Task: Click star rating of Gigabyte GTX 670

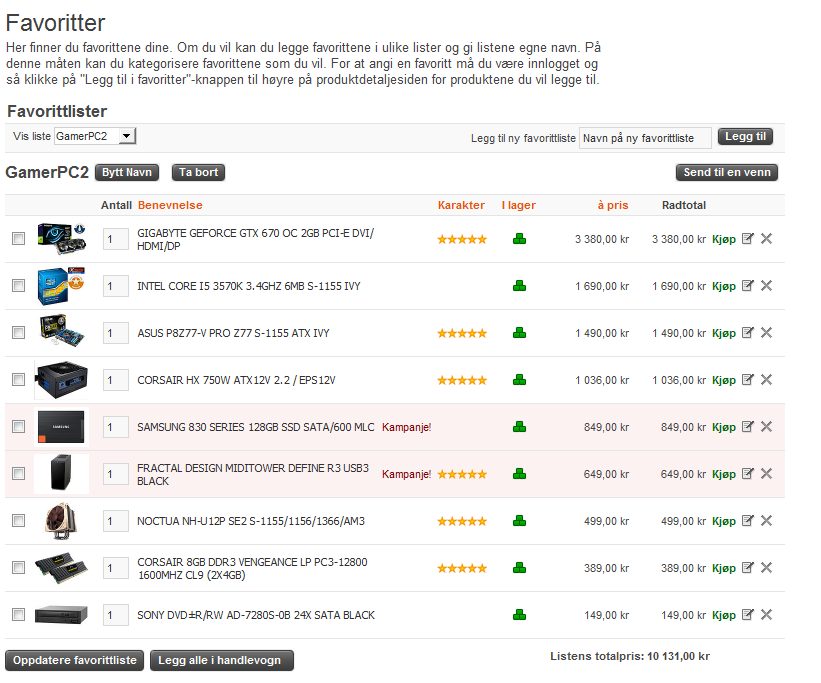Action: coord(462,239)
